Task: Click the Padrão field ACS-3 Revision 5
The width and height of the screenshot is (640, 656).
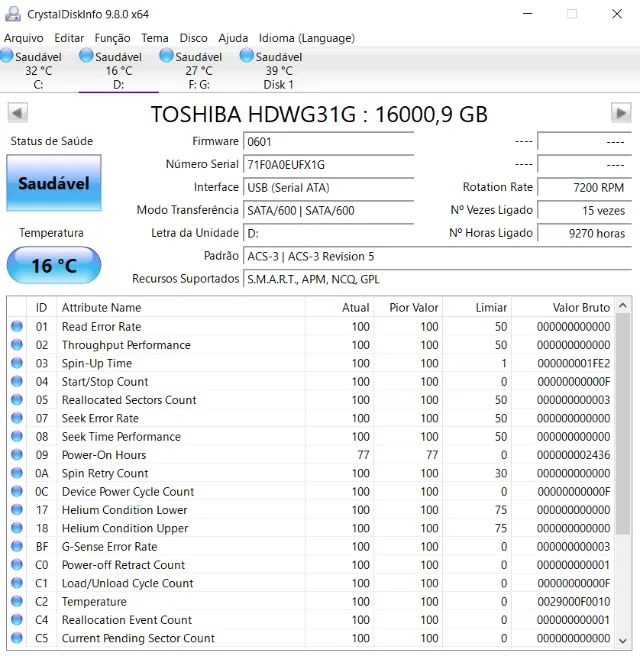Action: 437,256
